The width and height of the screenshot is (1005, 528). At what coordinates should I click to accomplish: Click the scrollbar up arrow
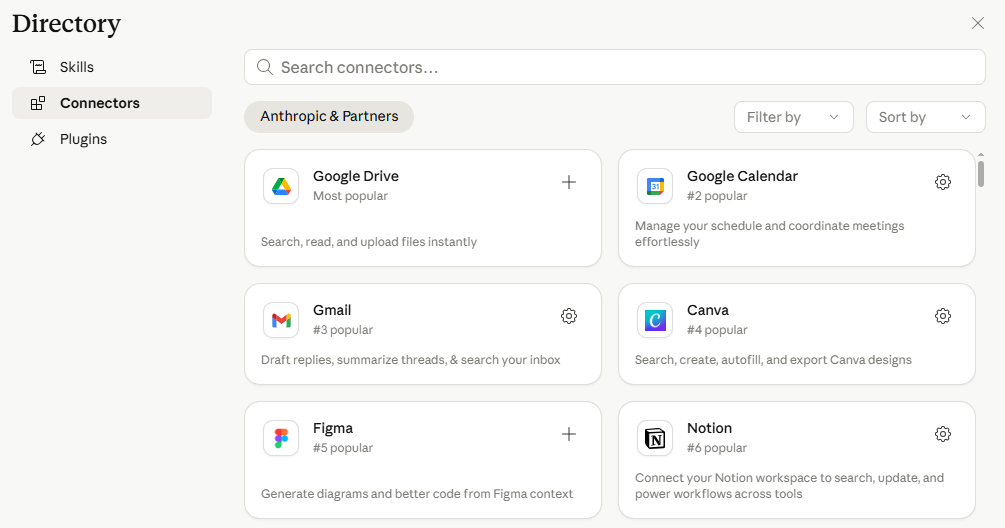point(981,154)
